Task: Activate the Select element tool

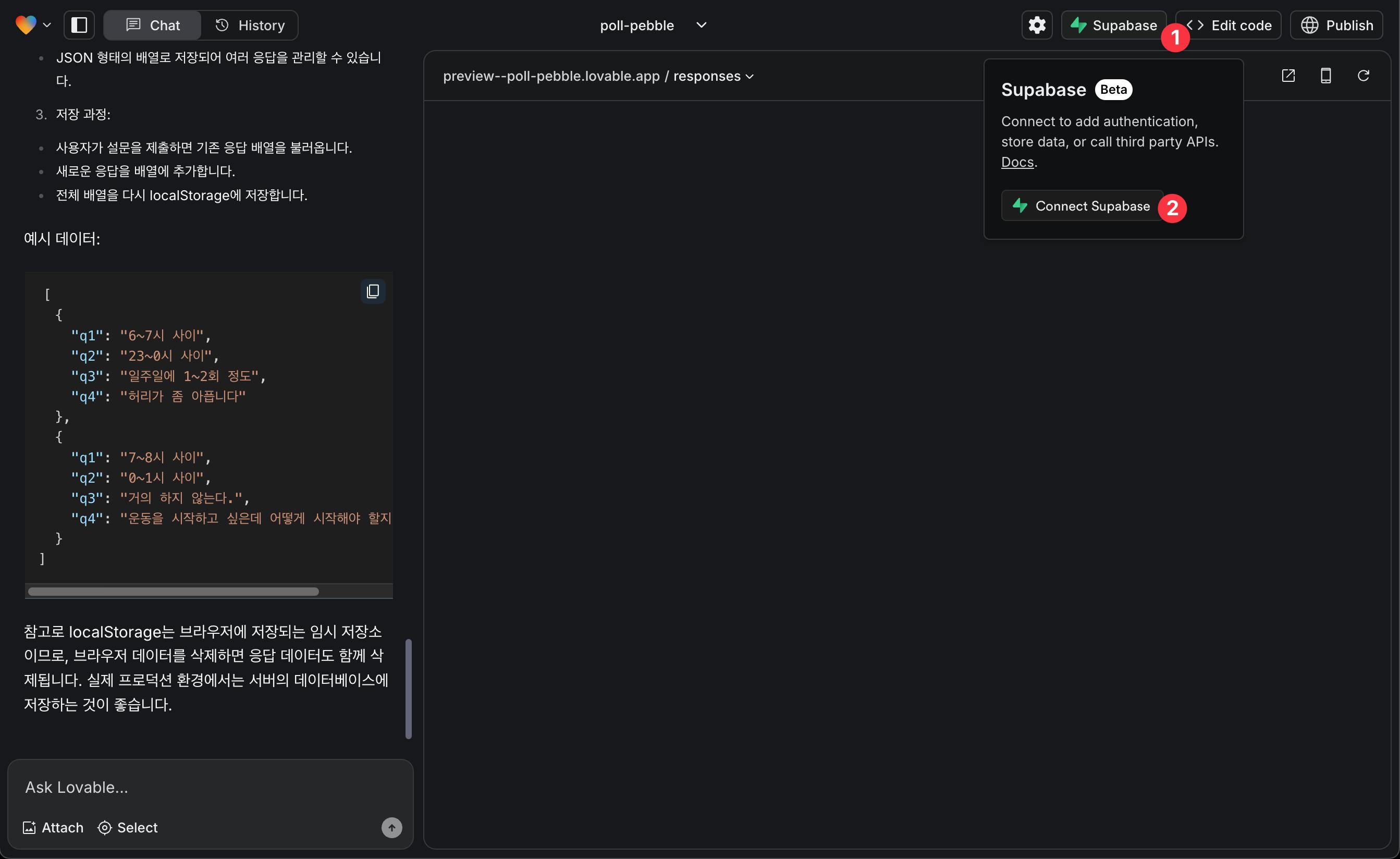Action: click(127, 827)
